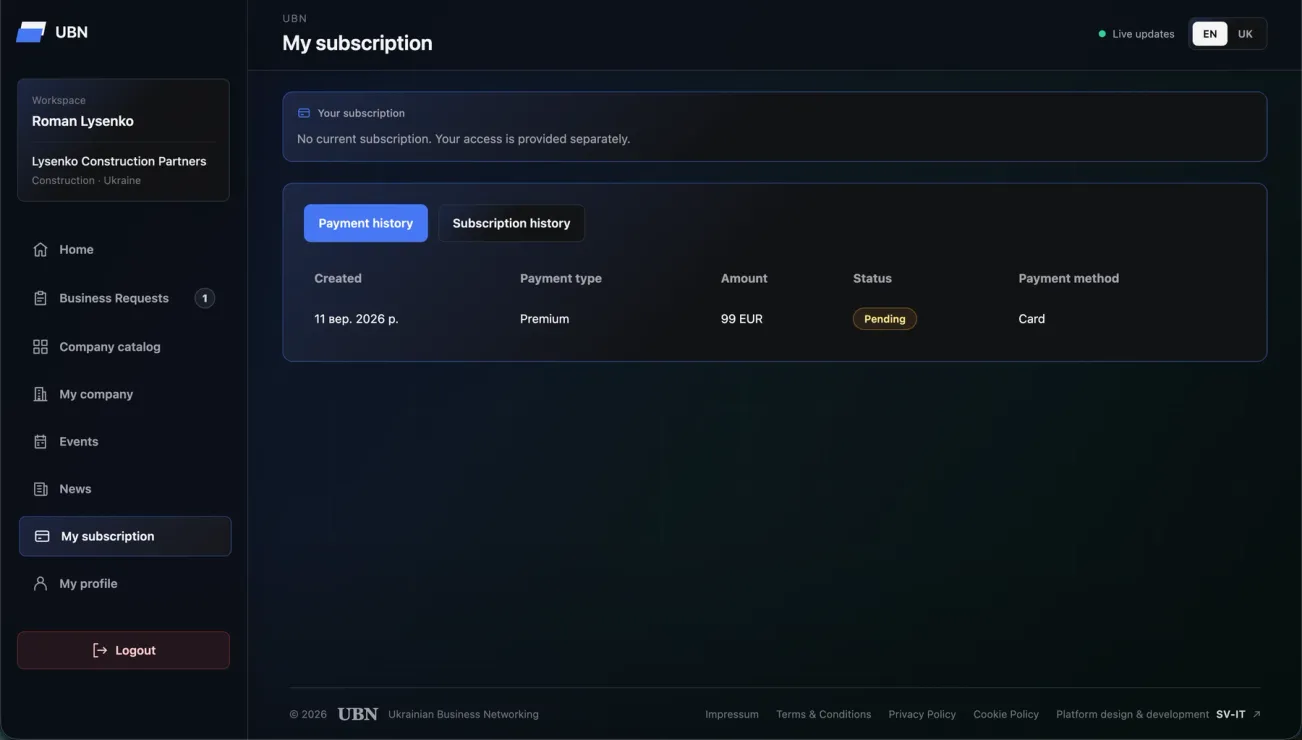The image size is (1302, 740).
Task: Click the Pending status badge
Action: click(885, 319)
